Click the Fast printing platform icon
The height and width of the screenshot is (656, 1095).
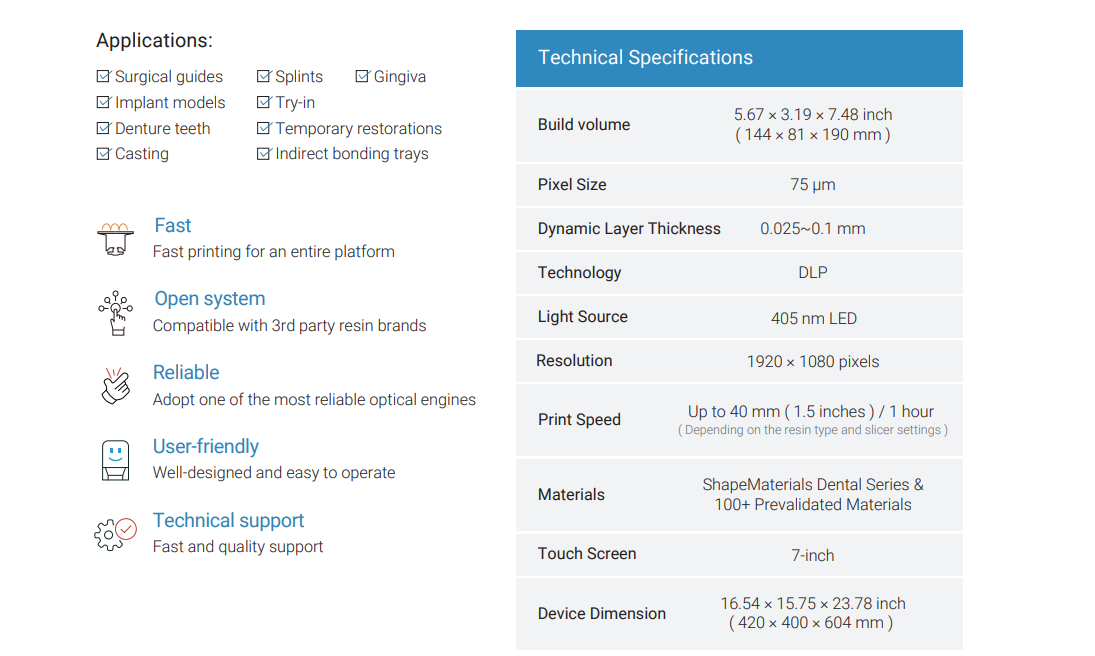115,240
